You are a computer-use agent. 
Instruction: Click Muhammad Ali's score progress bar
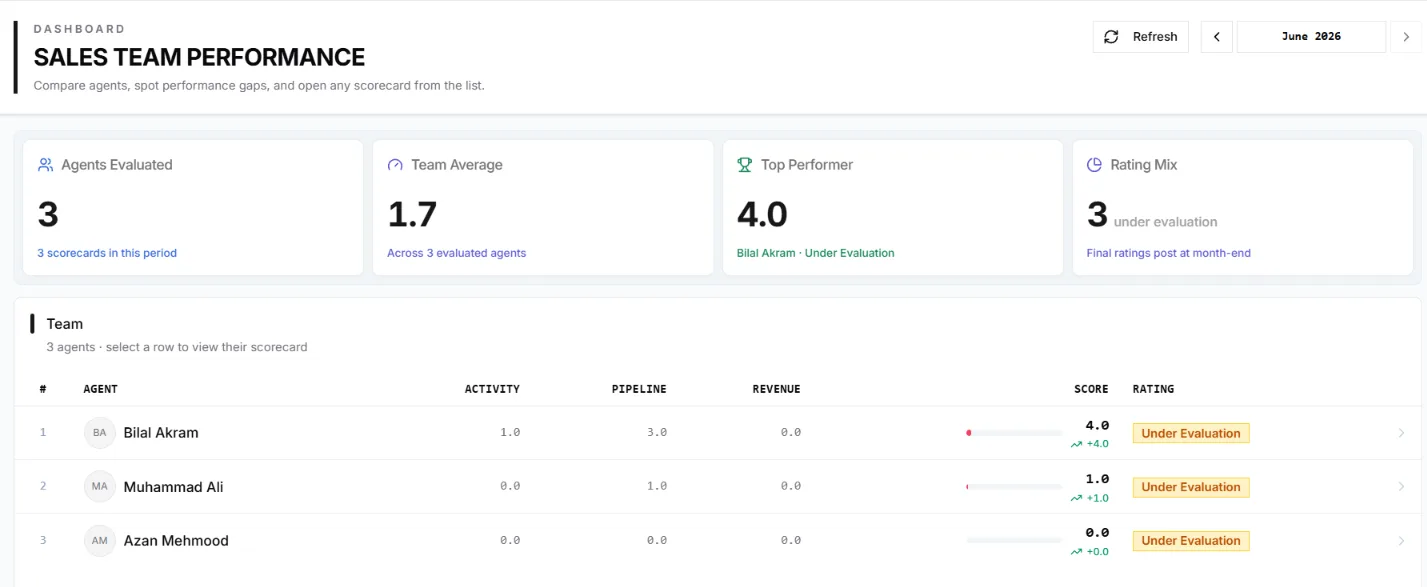click(x=1014, y=487)
